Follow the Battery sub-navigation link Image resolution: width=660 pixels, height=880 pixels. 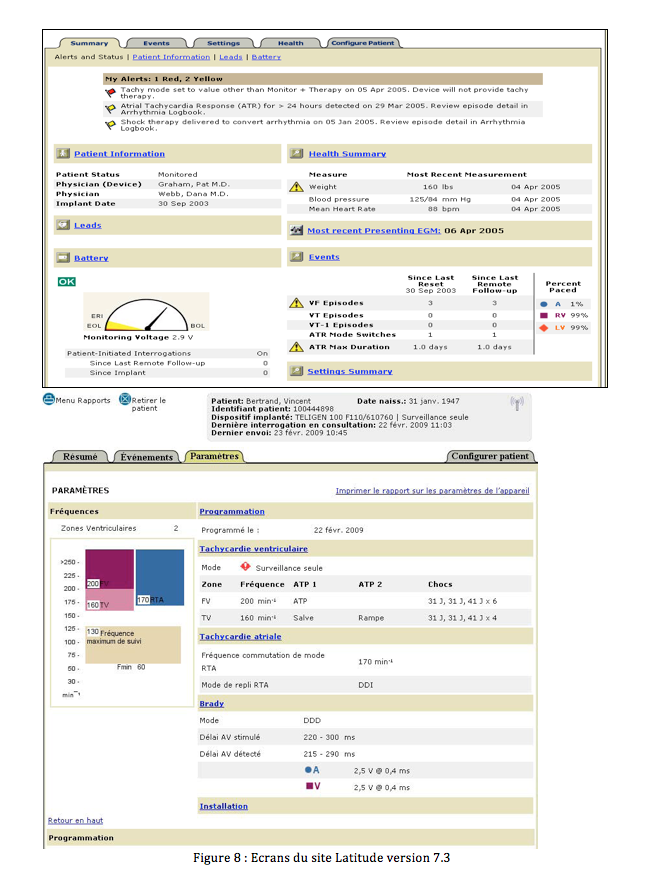coord(266,57)
